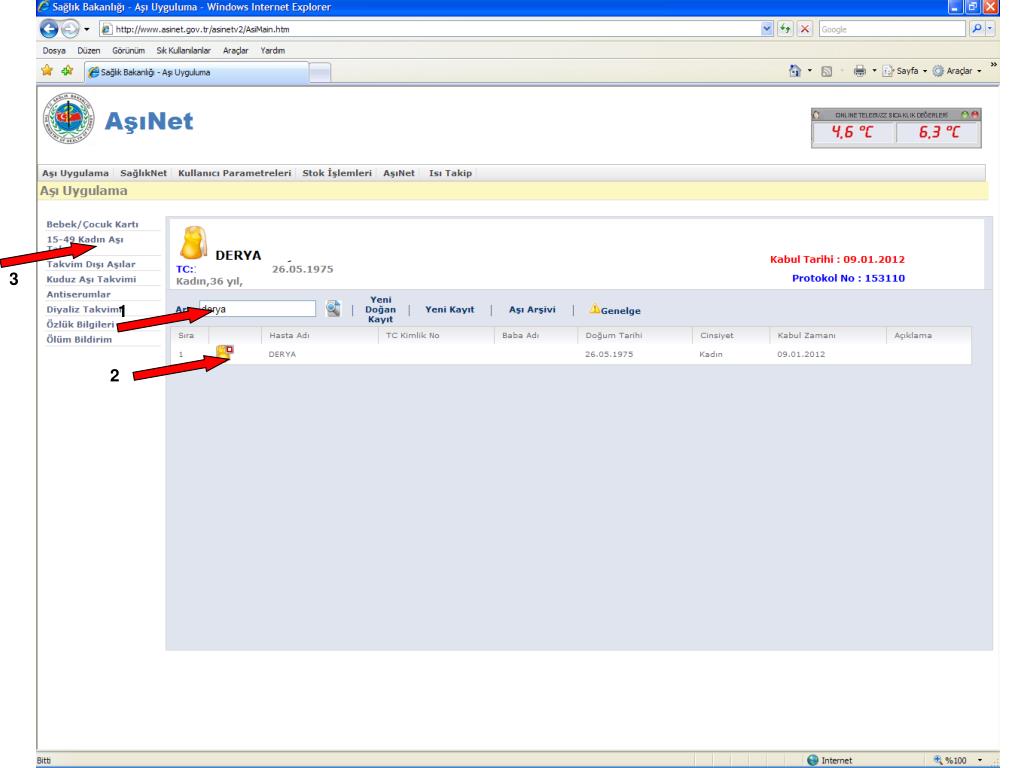The width and height of the screenshot is (1024, 768).
Task: Click the 6,3 °C temperature reading
Action: click(x=938, y=133)
